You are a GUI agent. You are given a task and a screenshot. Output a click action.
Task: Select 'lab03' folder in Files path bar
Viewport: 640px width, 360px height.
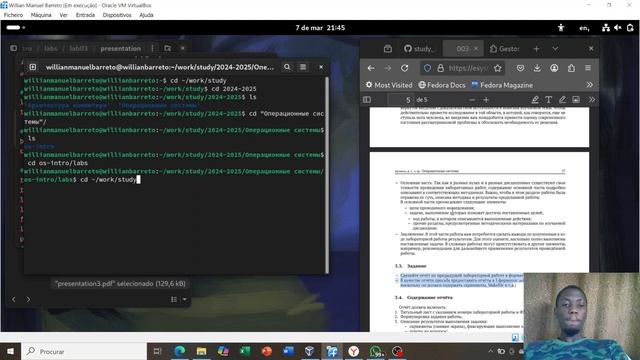(78, 48)
